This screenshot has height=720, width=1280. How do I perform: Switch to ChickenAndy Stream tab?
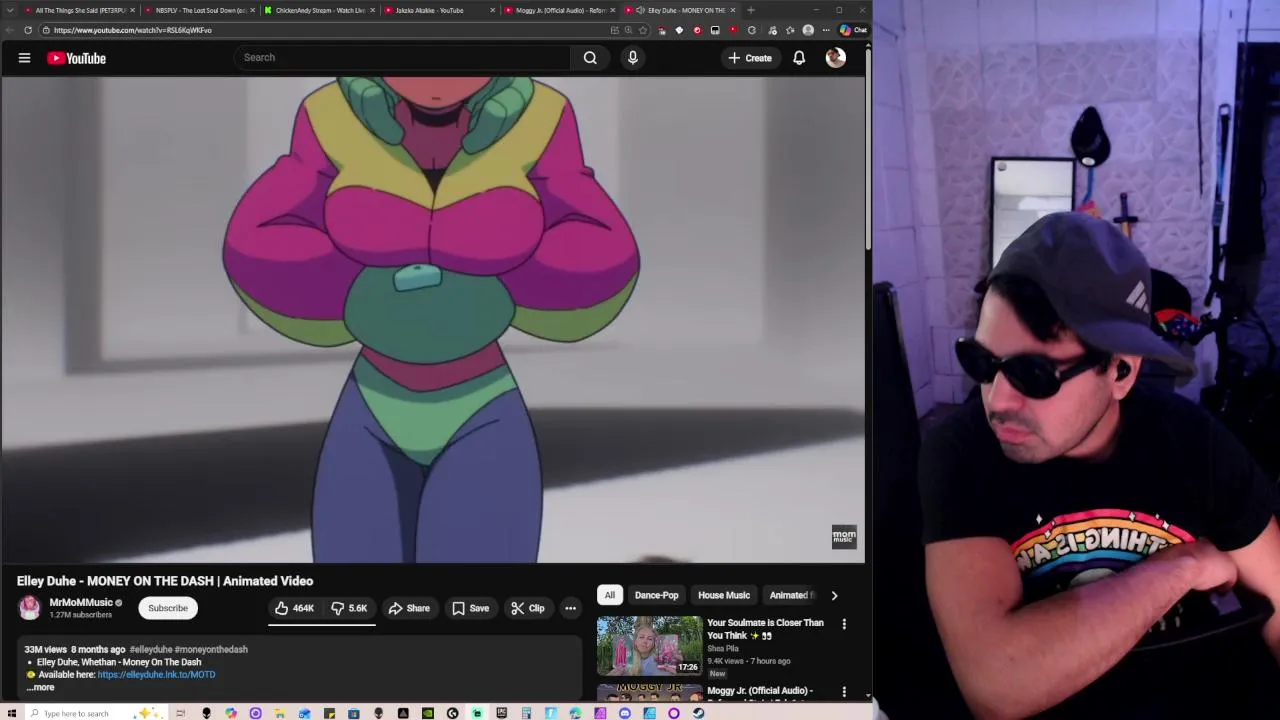(x=320, y=10)
